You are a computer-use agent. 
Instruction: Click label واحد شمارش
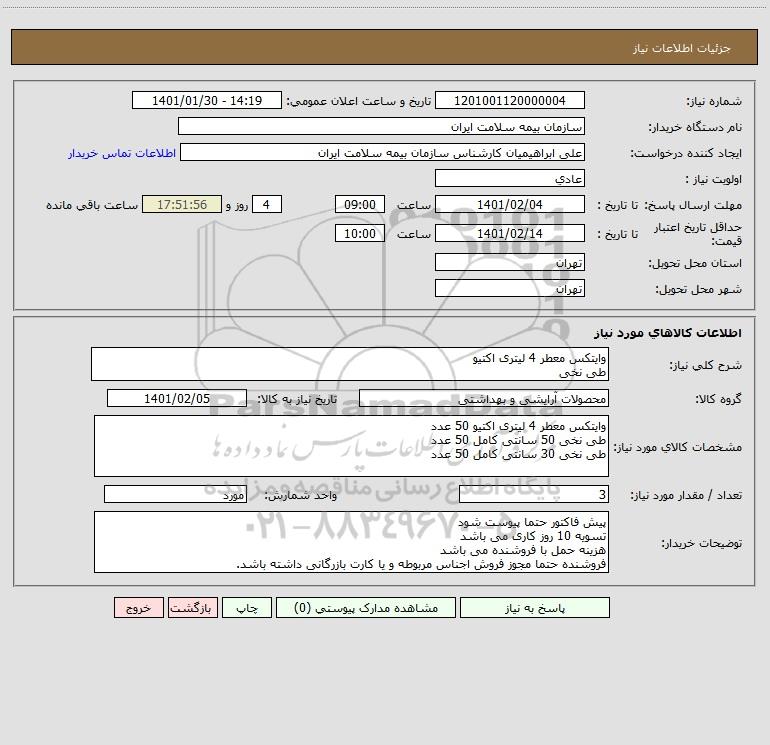[x=301, y=496]
